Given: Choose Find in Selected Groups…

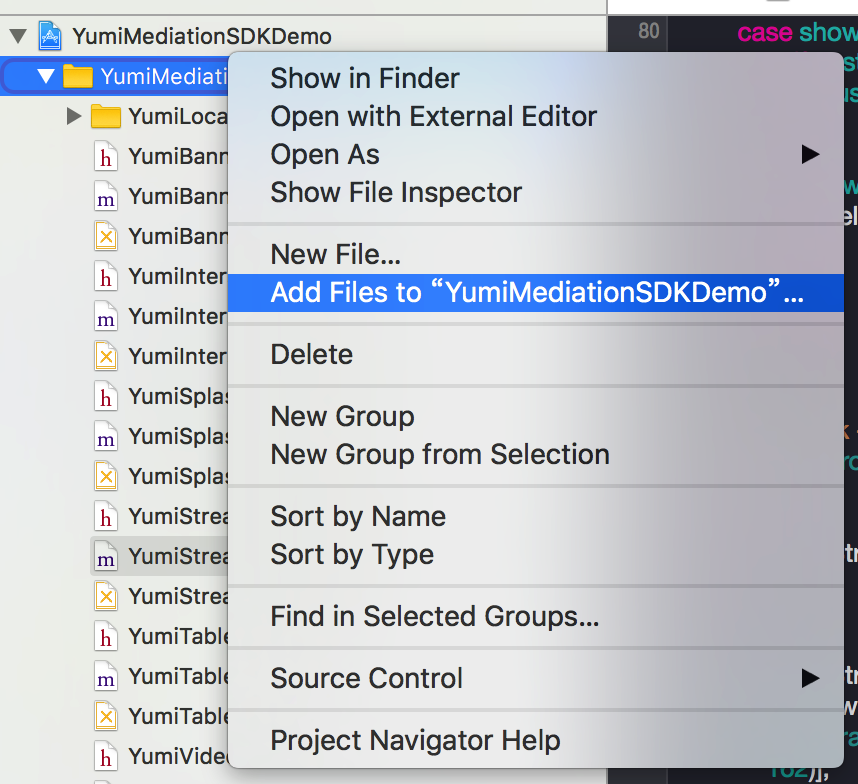Looking at the screenshot, I should (536, 617).
